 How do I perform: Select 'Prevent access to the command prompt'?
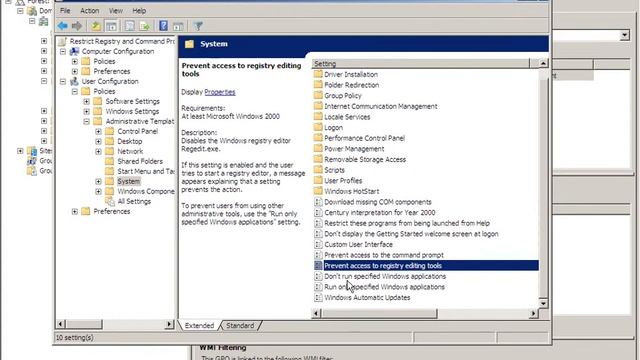[x=384, y=255]
